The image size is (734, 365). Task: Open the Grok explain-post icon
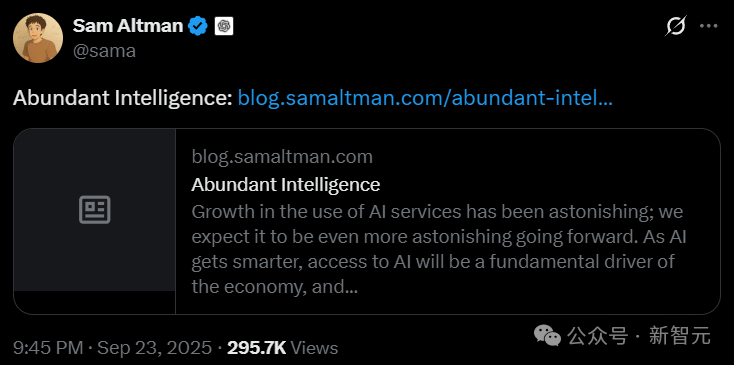tap(676, 26)
